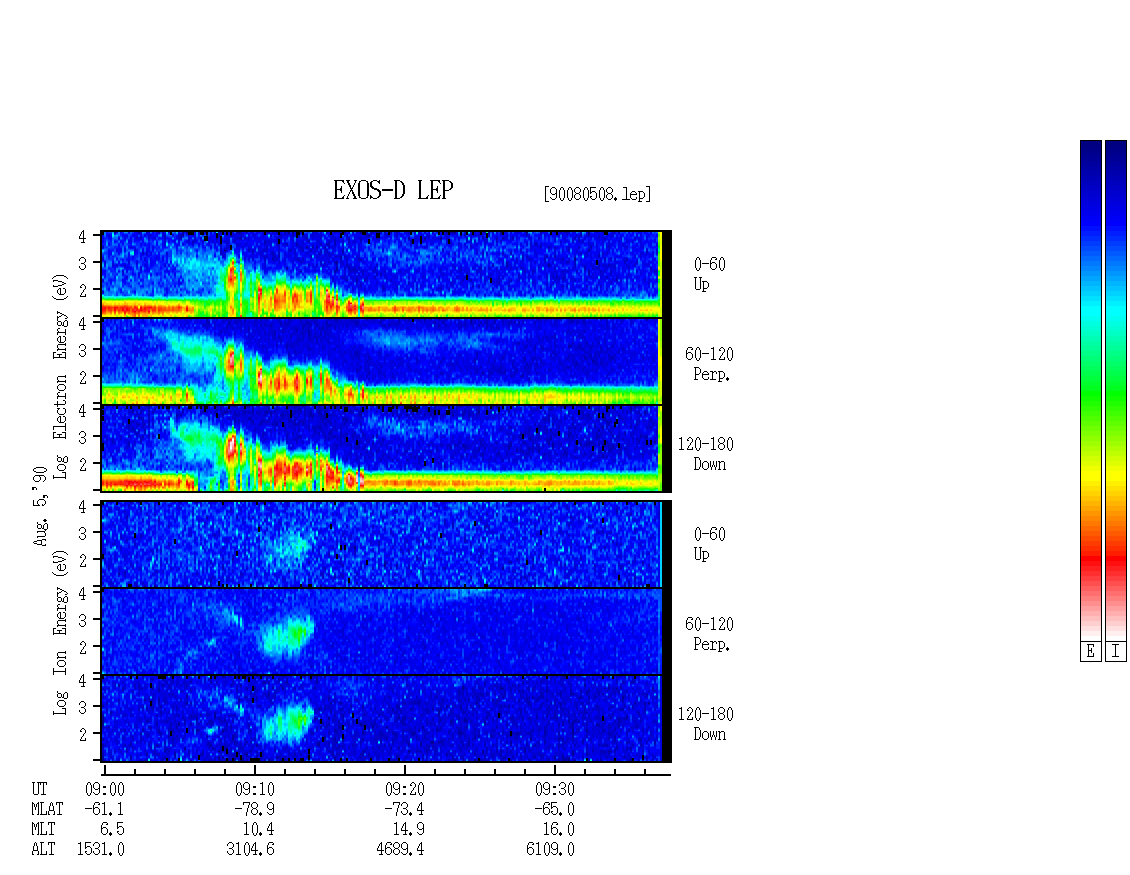Click the ALT value 6109.0
Screen dimensions: 1130x875
click(x=551, y=850)
